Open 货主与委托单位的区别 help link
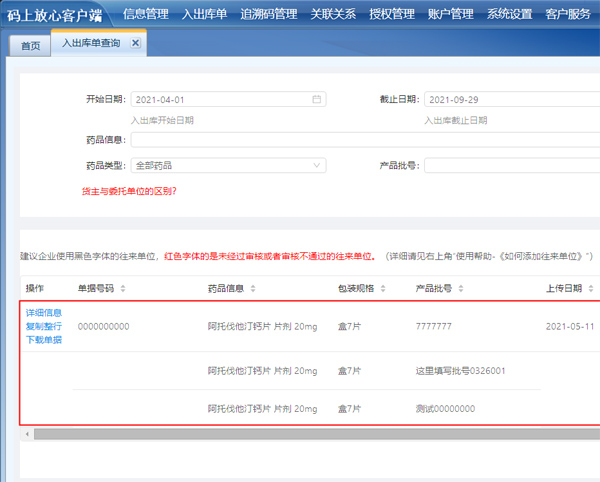Image resolution: width=600 pixels, height=482 pixels. (129, 190)
